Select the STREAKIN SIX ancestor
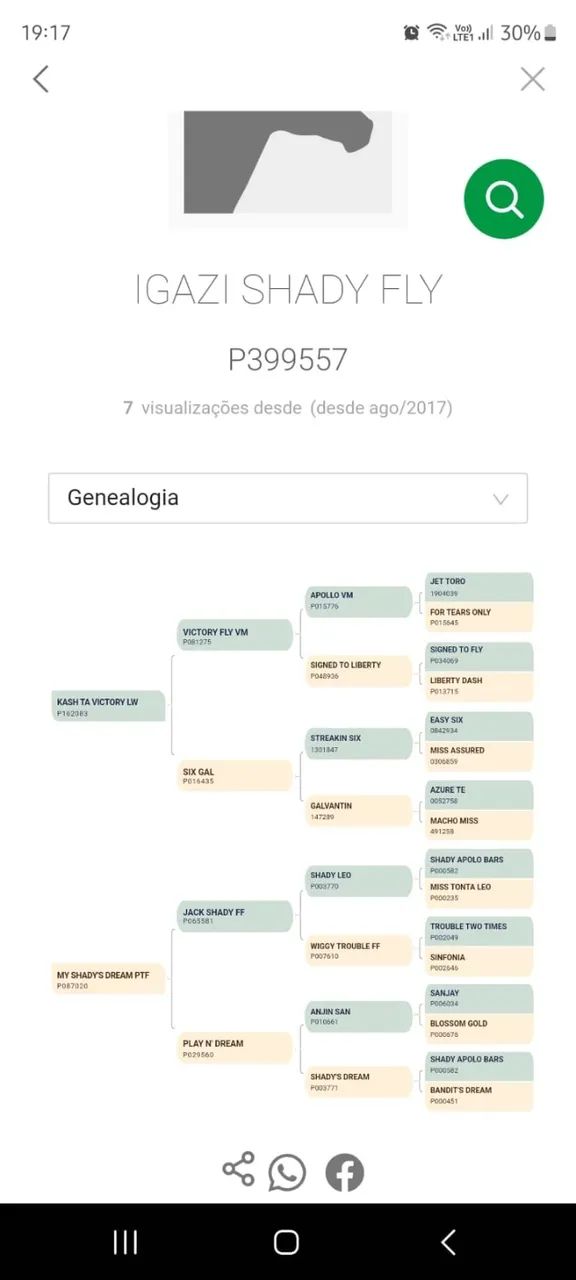The image size is (576, 1280). [359, 743]
